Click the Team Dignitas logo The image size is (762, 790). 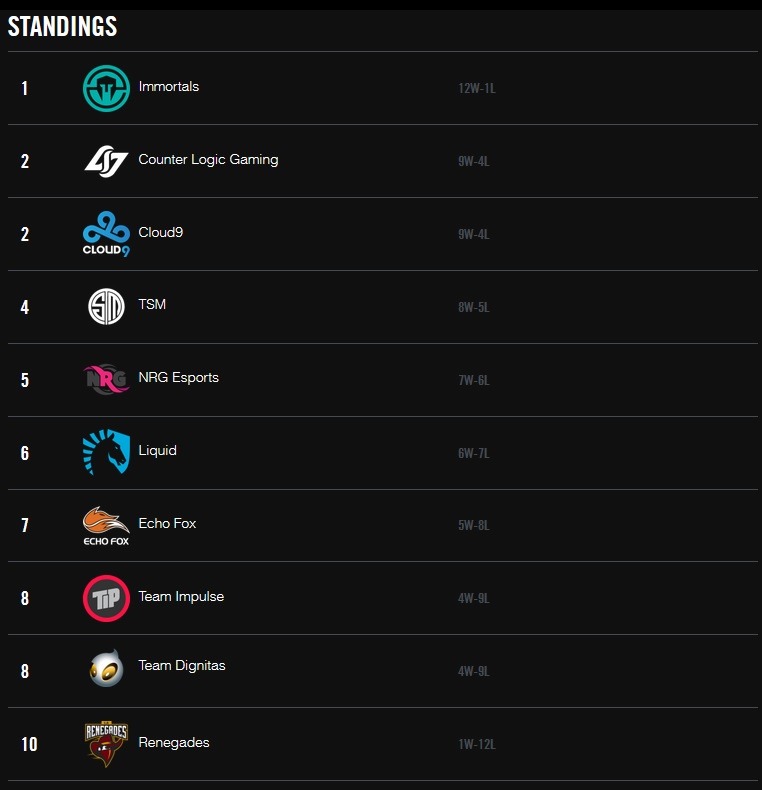[106, 669]
